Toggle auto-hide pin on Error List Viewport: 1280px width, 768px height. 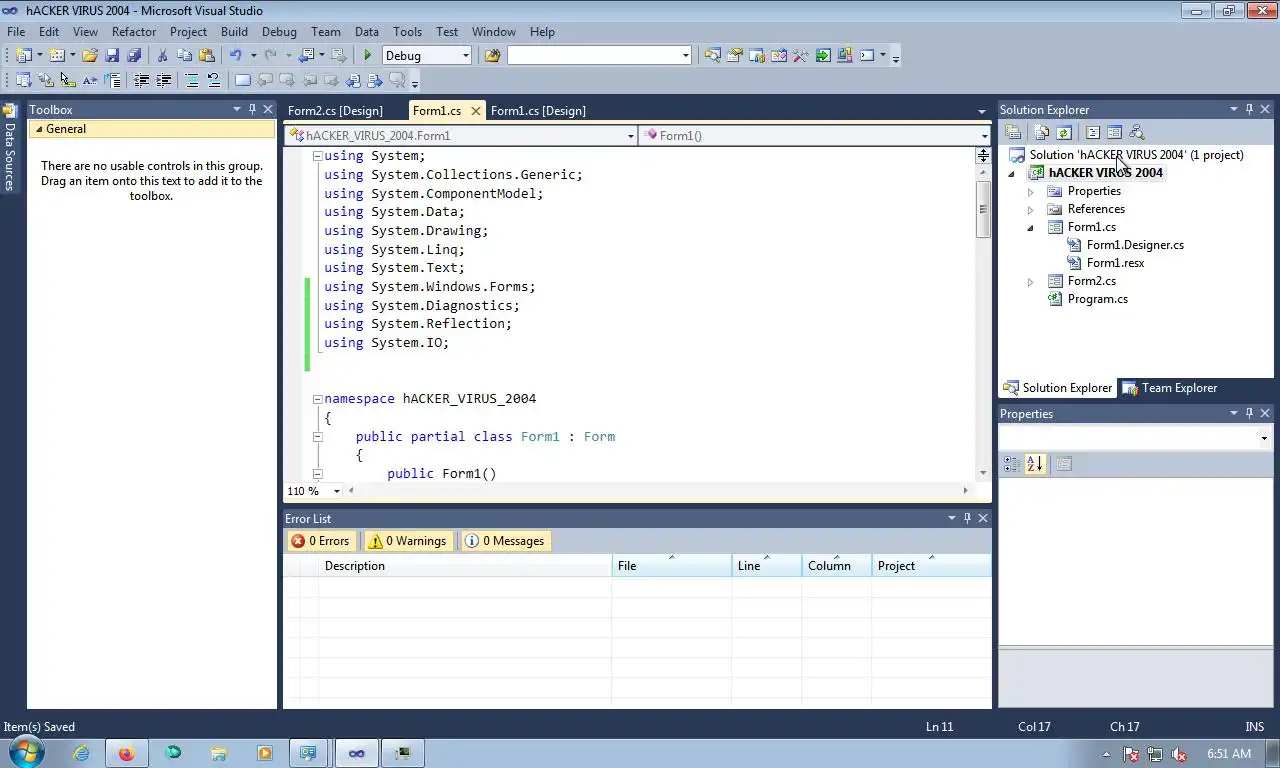click(967, 518)
